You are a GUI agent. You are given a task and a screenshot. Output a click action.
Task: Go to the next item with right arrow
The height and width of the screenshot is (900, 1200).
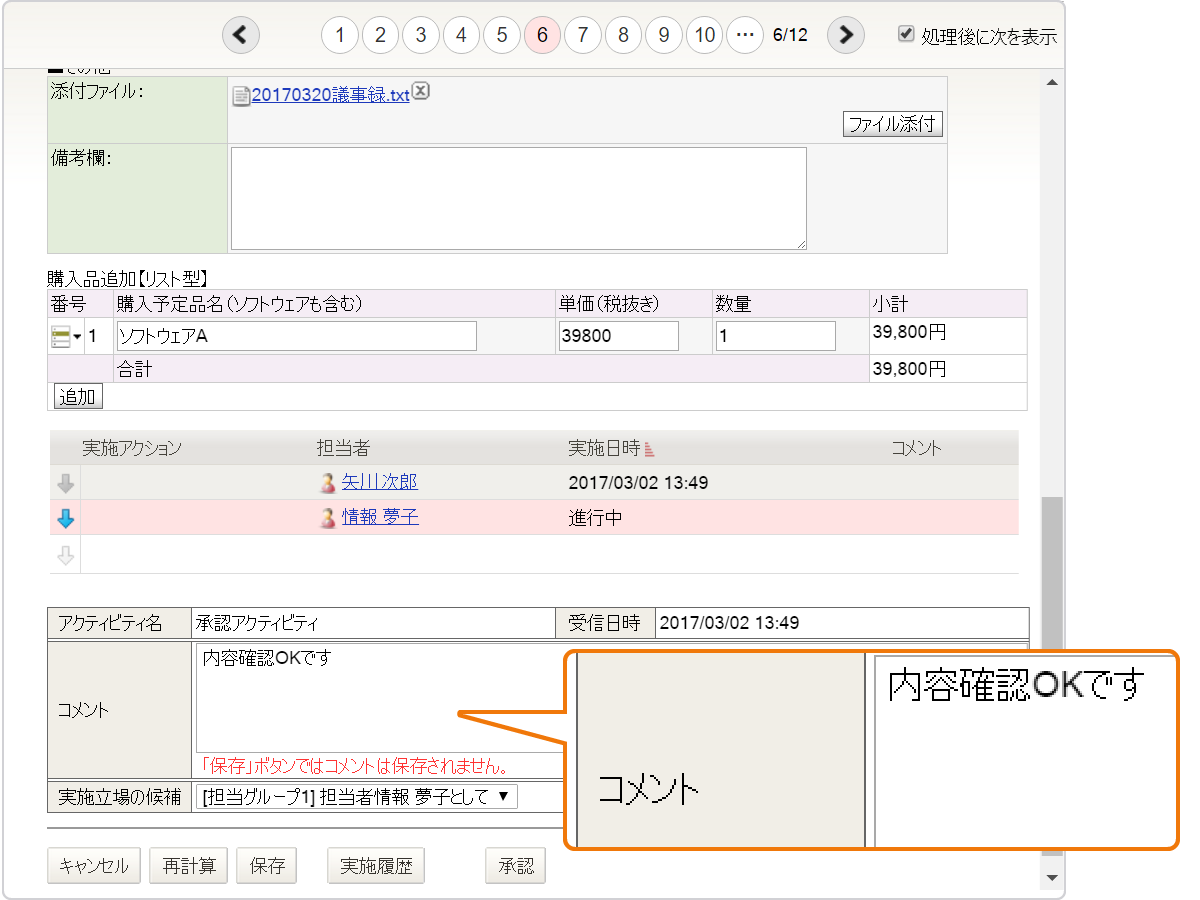pos(846,35)
